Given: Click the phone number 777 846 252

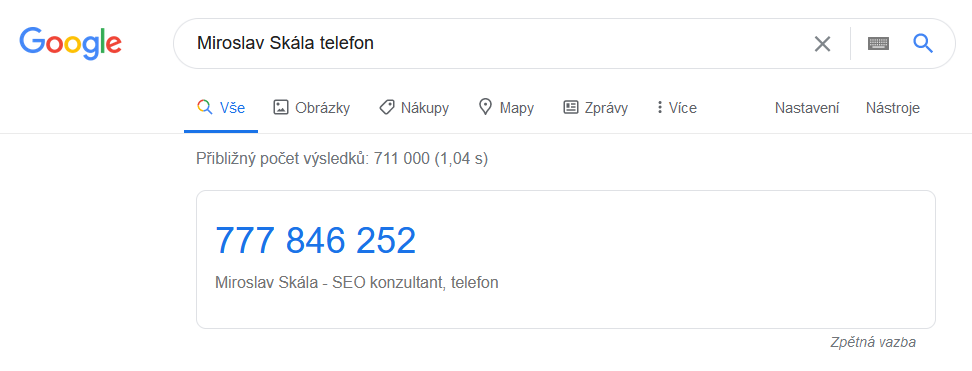Looking at the screenshot, I should [x=316, y=240].
